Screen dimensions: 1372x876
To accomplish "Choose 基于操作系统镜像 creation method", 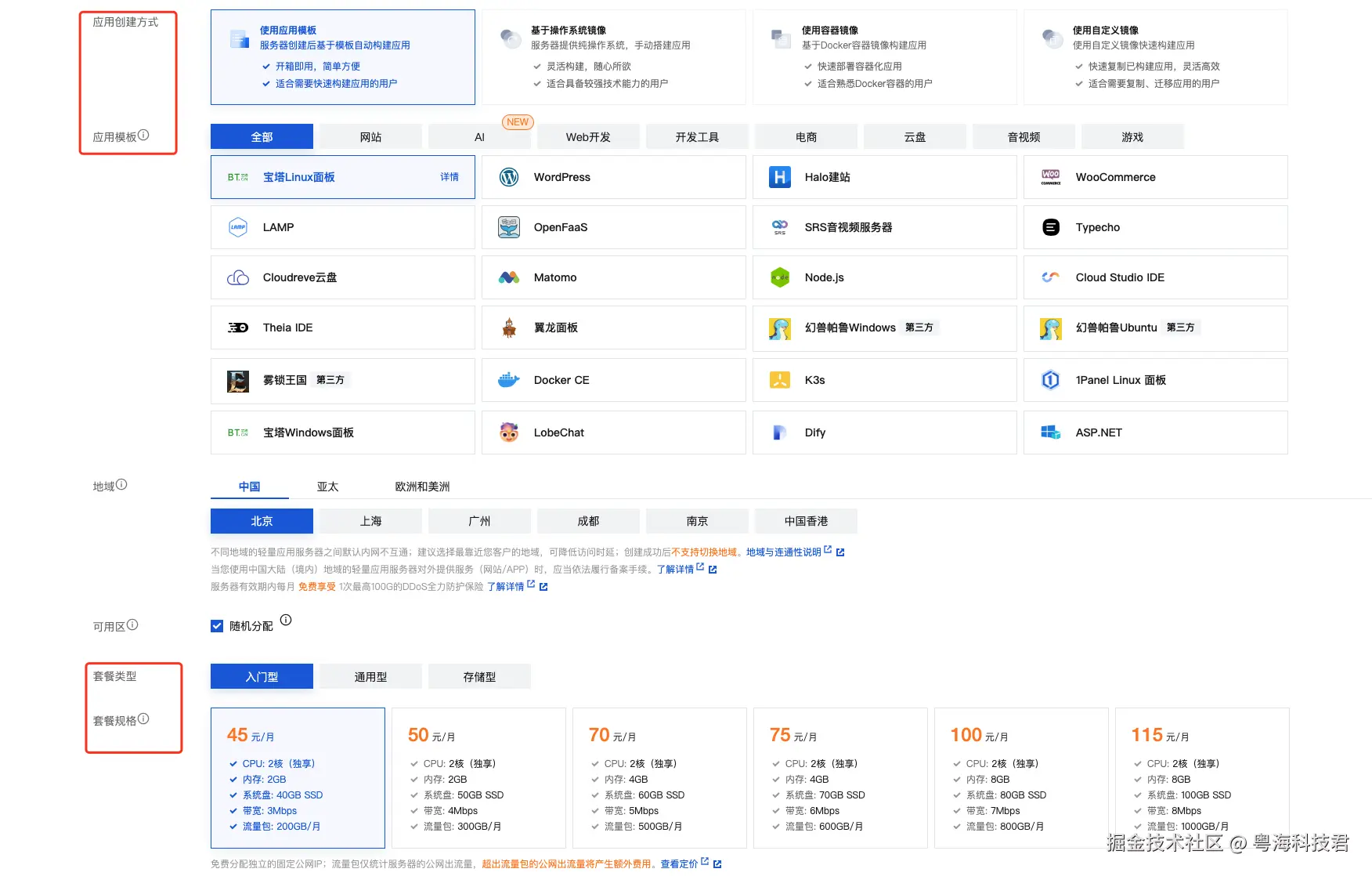I will pyautogui.click(x=614, y=57).
